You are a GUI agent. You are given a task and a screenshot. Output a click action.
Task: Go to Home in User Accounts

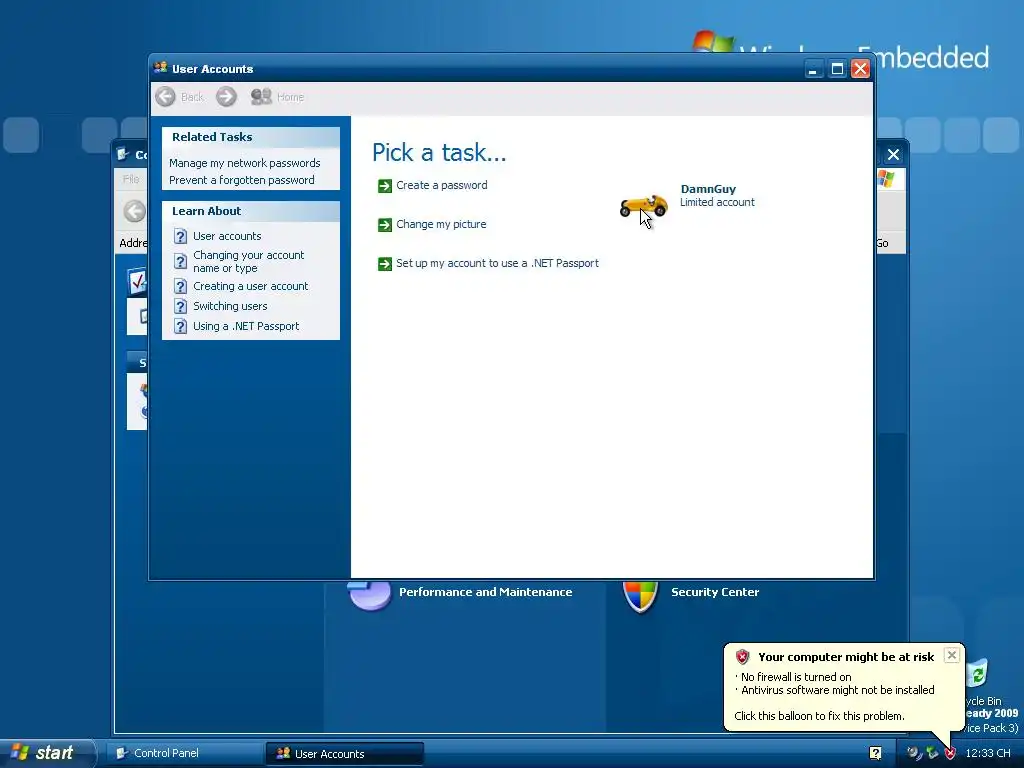pyautogui.click(x=278, y=97)
